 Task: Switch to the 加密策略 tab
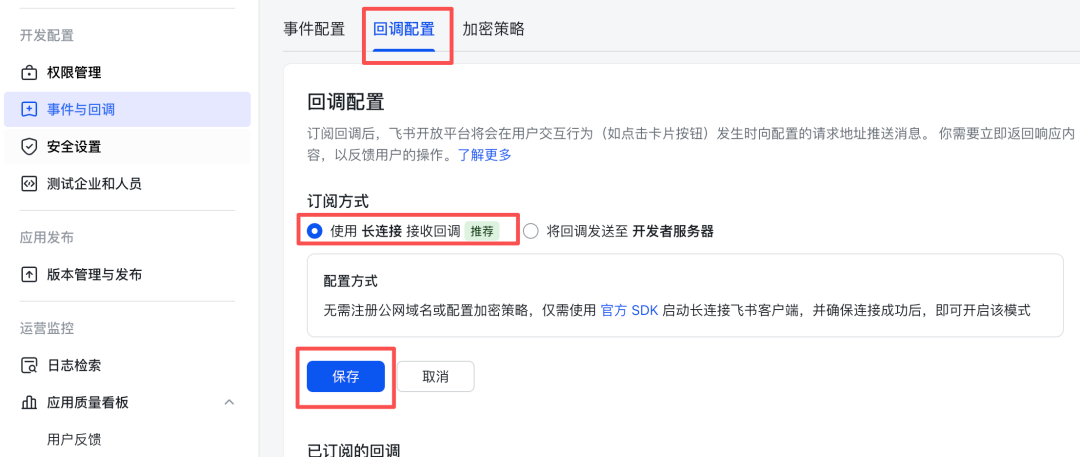(493, 29)
